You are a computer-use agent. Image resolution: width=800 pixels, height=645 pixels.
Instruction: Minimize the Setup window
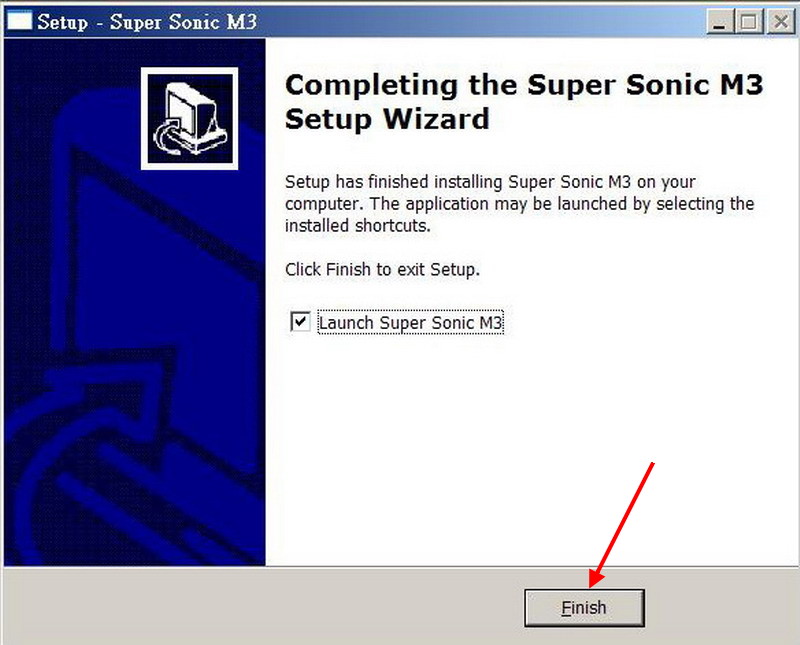tap(719, 22)
